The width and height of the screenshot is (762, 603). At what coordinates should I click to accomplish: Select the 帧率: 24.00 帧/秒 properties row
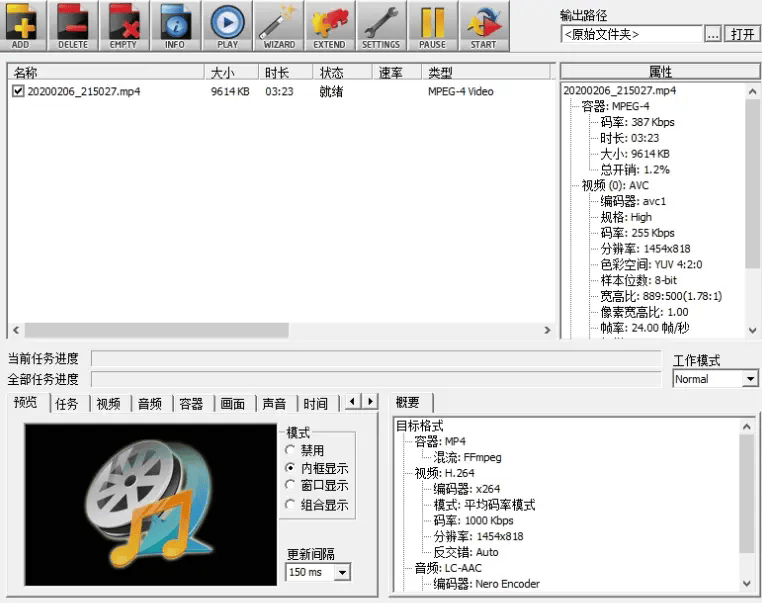(x=644, y=328)
